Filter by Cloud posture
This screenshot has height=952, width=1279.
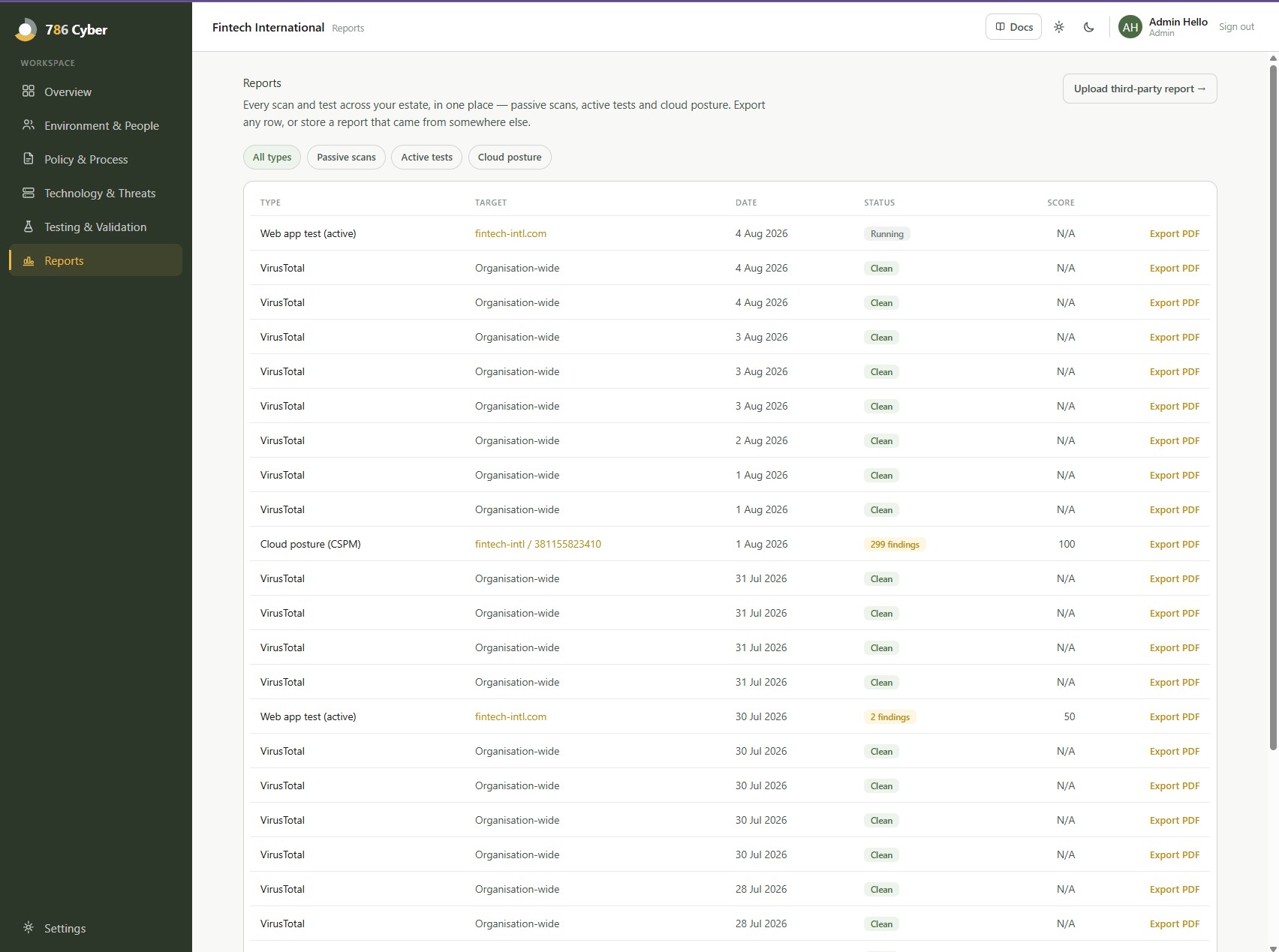[510, 157]
